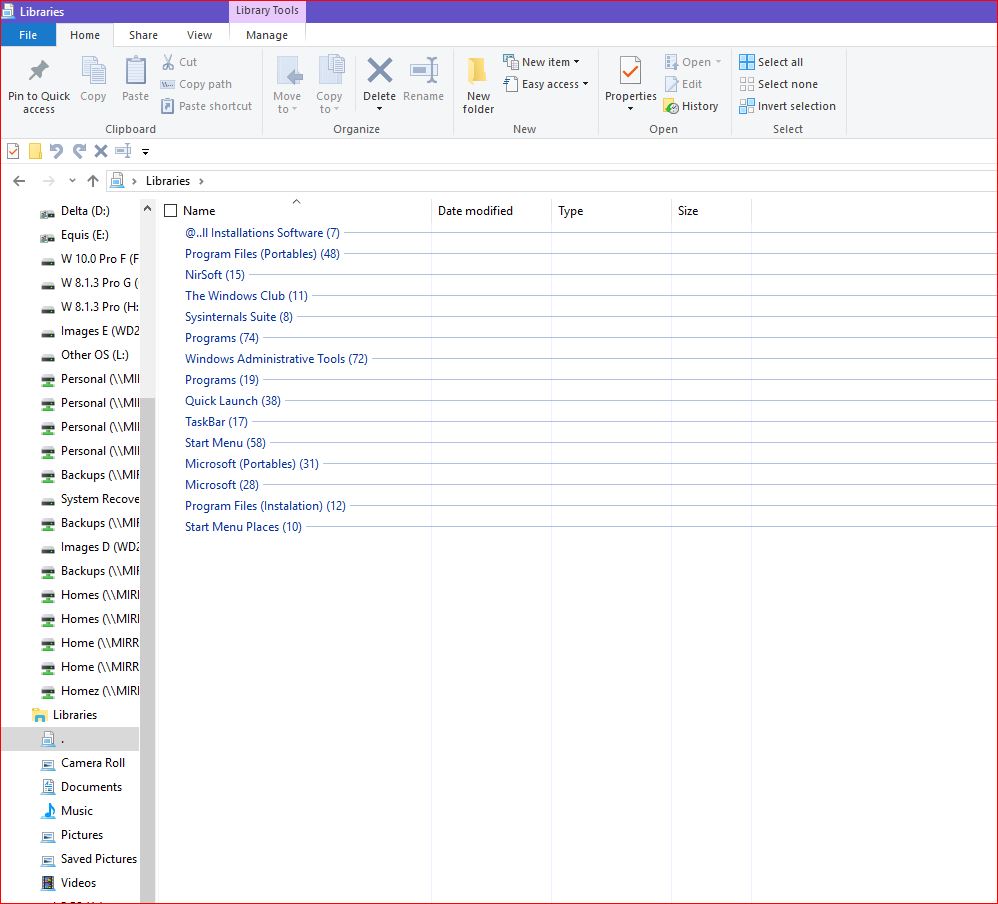Click the Date modified column header
Viewport: 998px width, 904px height.
coord(475,211)
